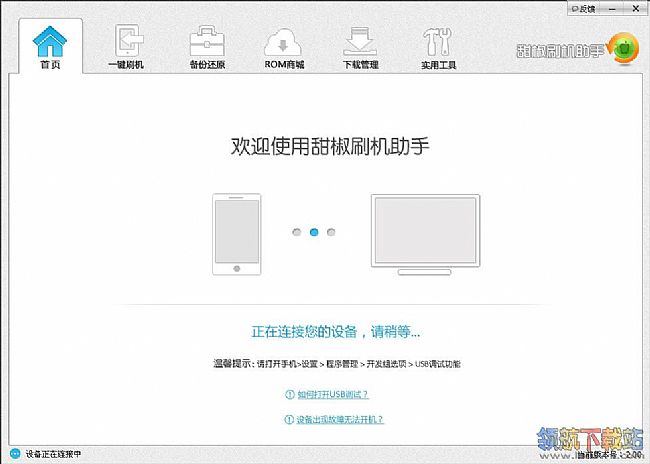Select the 实用工具 utilities tab
The width and height of the screenshot is (650, 464).
tap(438, 48)
